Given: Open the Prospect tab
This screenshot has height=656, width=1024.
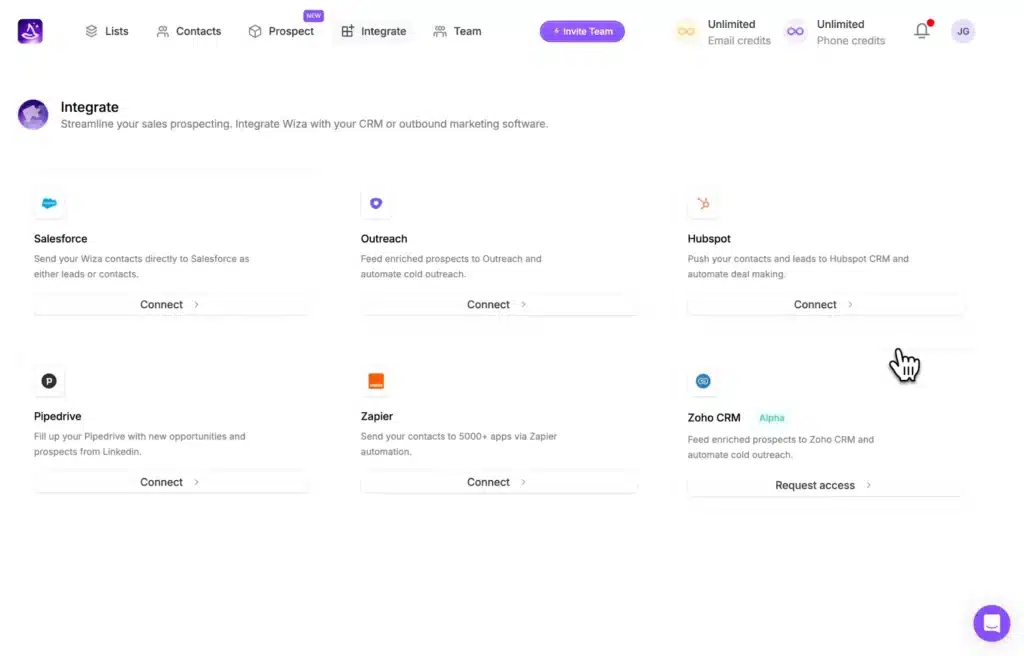Looking at the screenshot, I should point(281,31).
